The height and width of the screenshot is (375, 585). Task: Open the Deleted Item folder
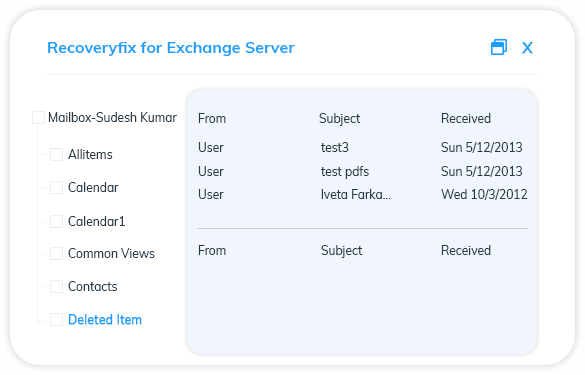105,320
